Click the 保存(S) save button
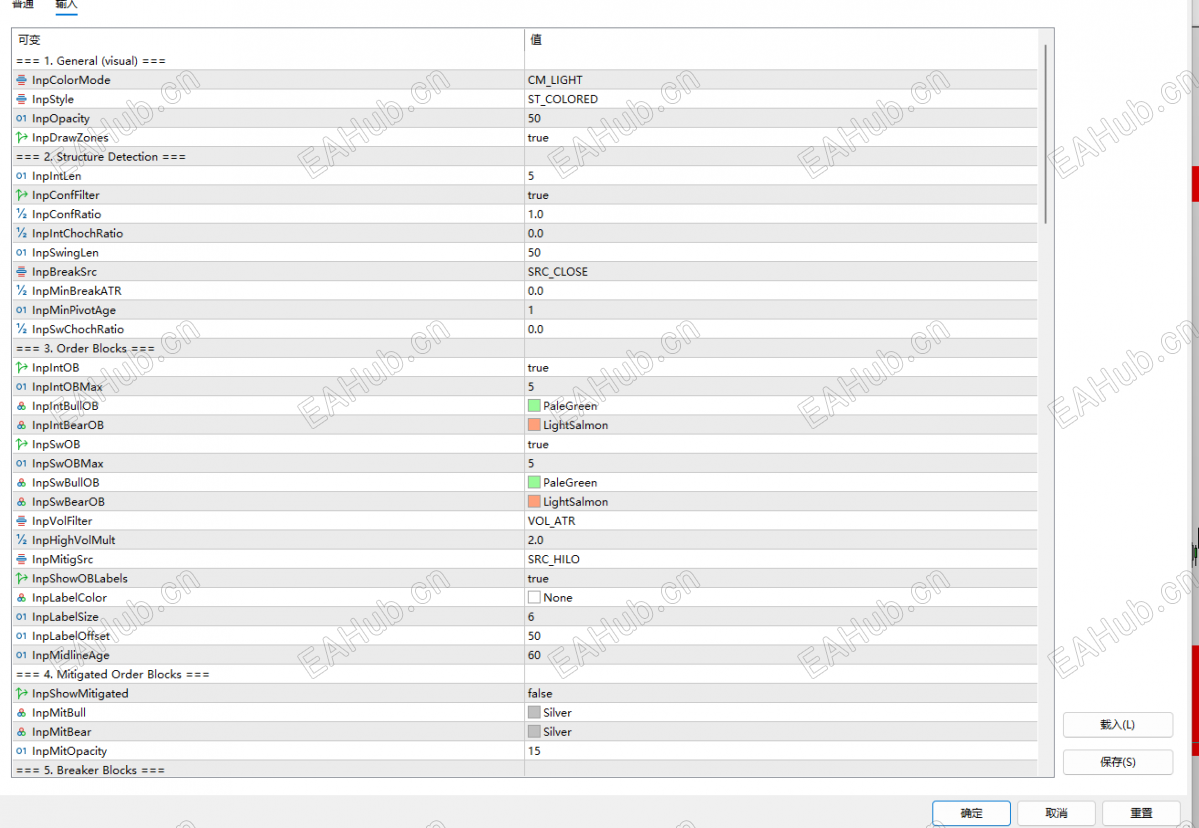 coord(1117,762)
